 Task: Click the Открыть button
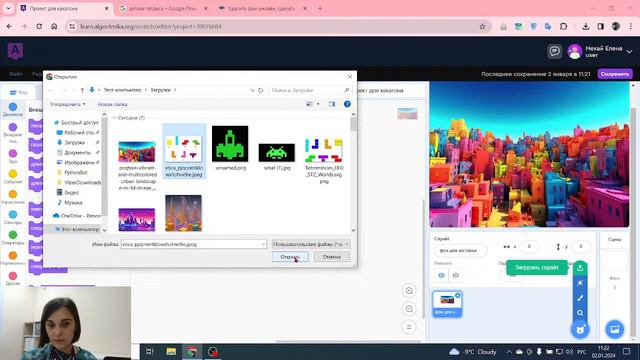(x=290, y=257)
